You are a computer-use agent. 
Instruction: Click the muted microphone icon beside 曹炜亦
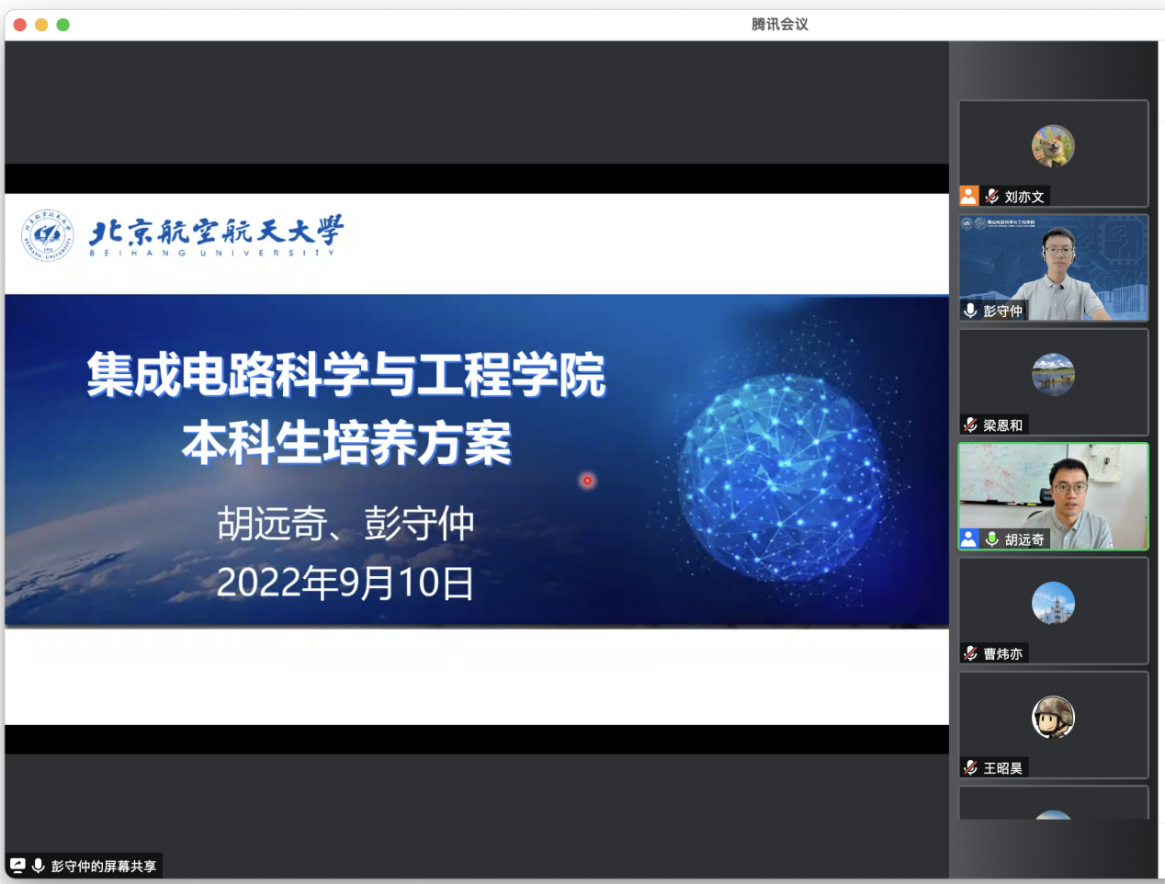[x=970, y=653]
